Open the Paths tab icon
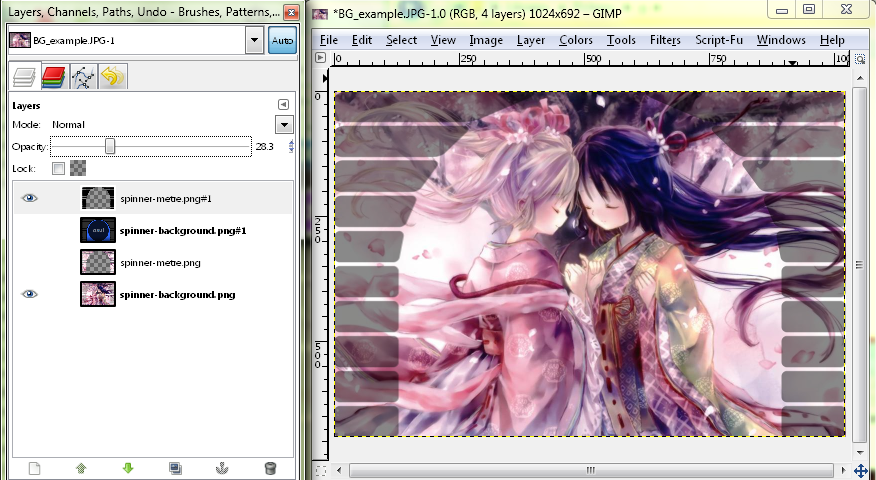The height and width of the screenshot is (480, 876). point(83,77)
